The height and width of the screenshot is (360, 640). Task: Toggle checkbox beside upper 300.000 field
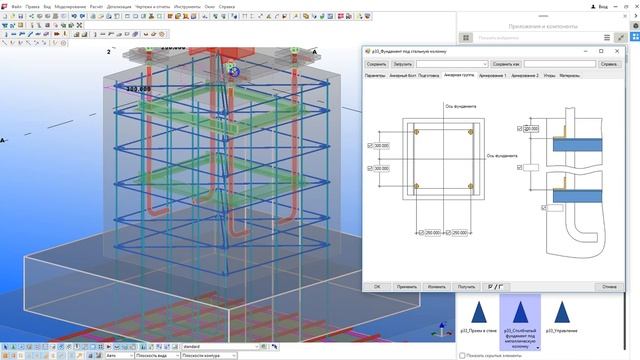point(370,146)
